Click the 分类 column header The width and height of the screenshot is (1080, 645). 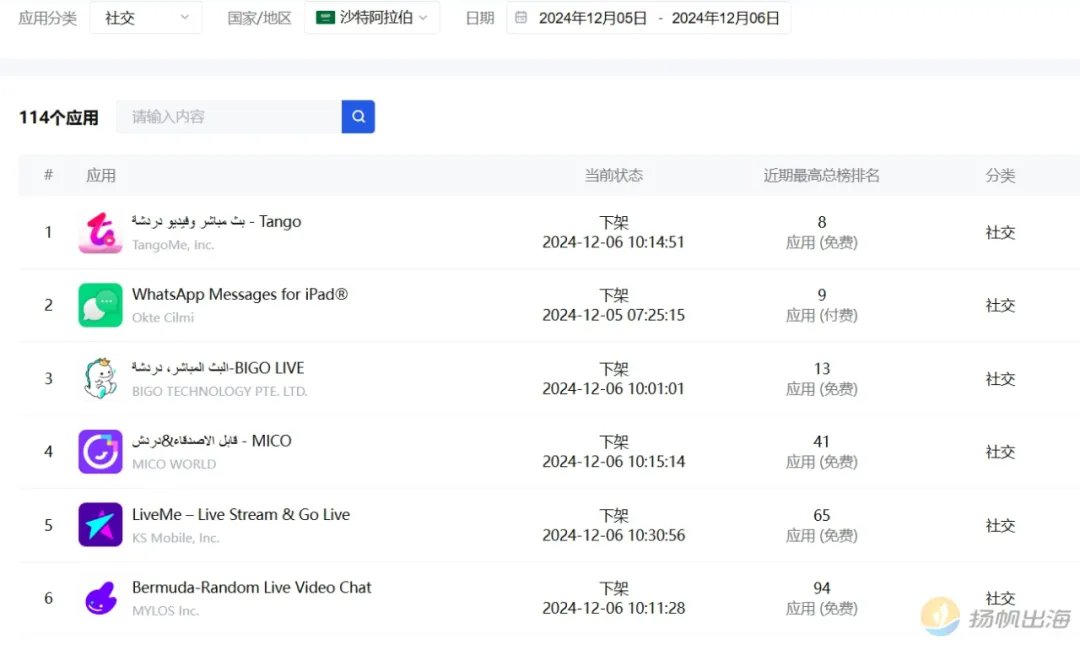click(x=1000, y=176)
